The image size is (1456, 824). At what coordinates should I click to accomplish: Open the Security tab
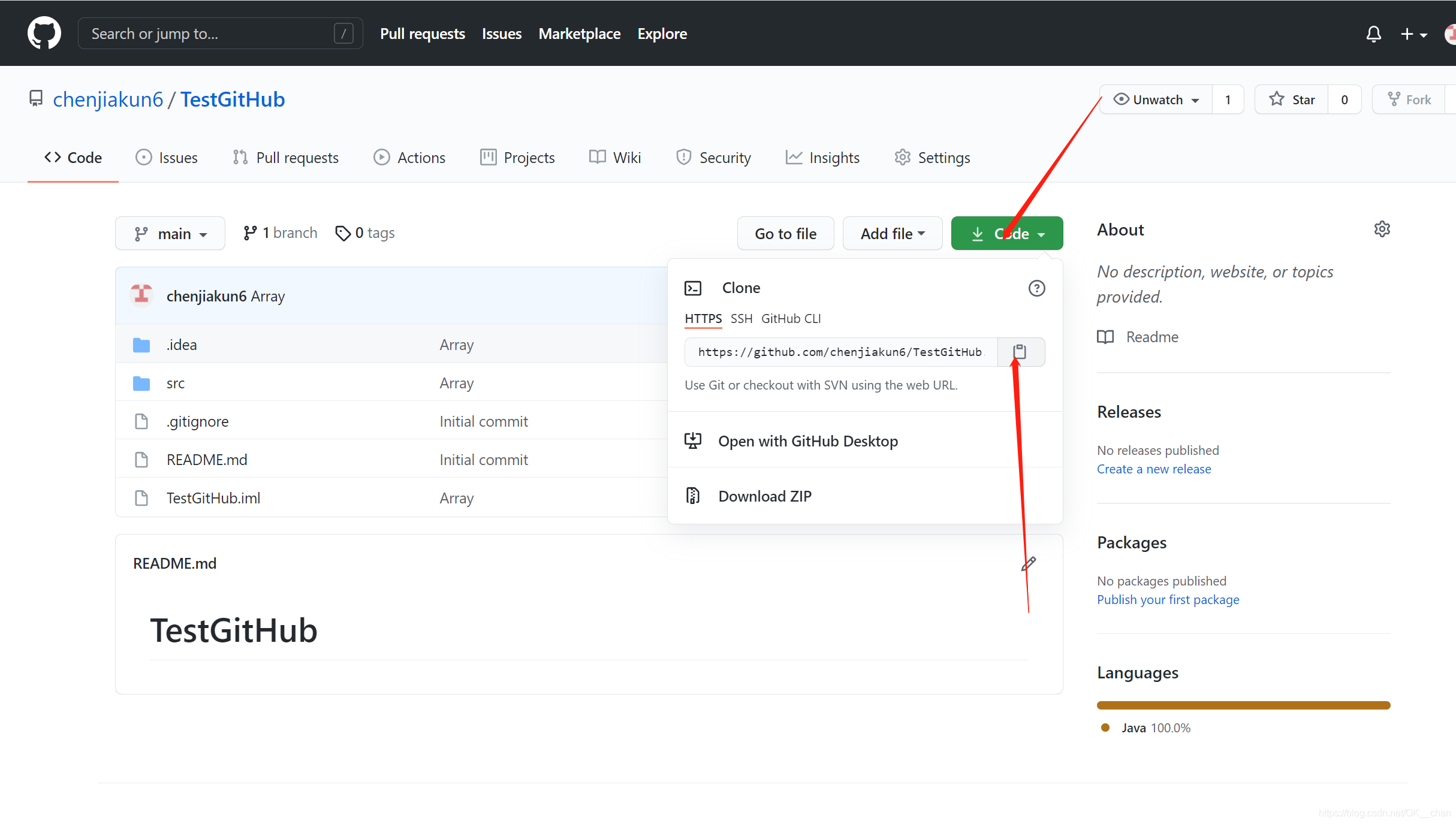[714, 158]
